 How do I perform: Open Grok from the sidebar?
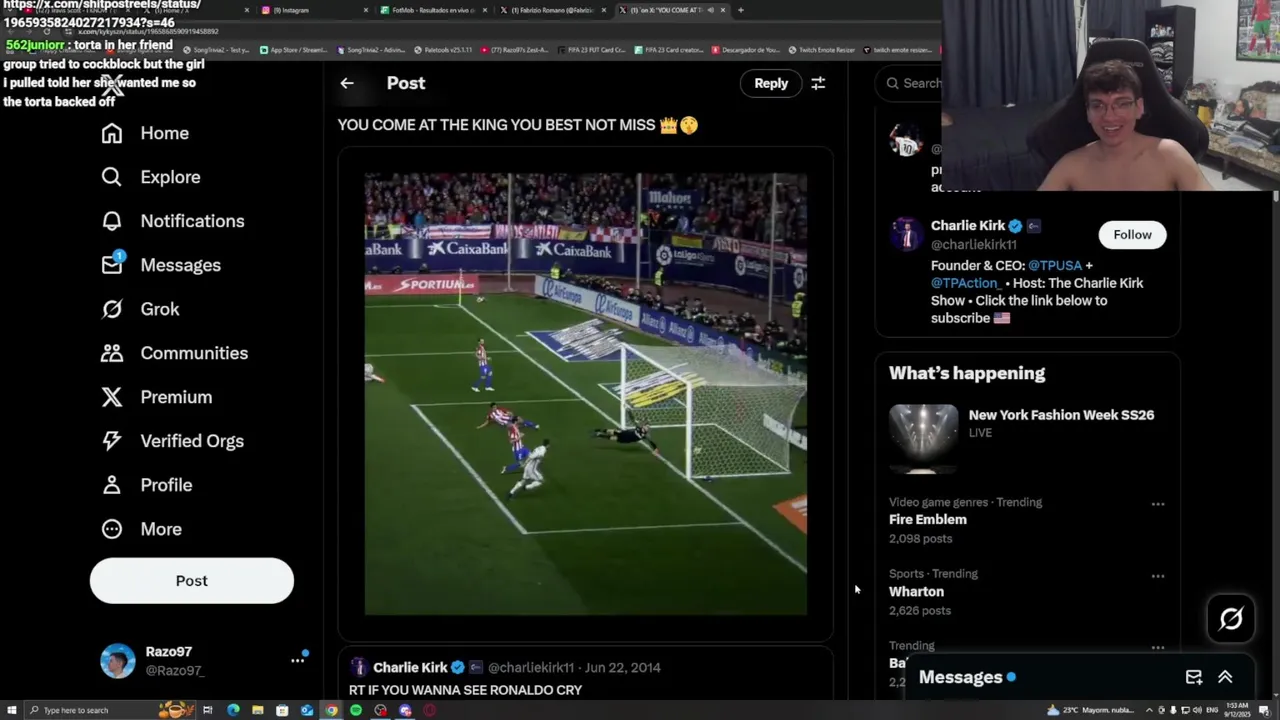click(140, 309)
